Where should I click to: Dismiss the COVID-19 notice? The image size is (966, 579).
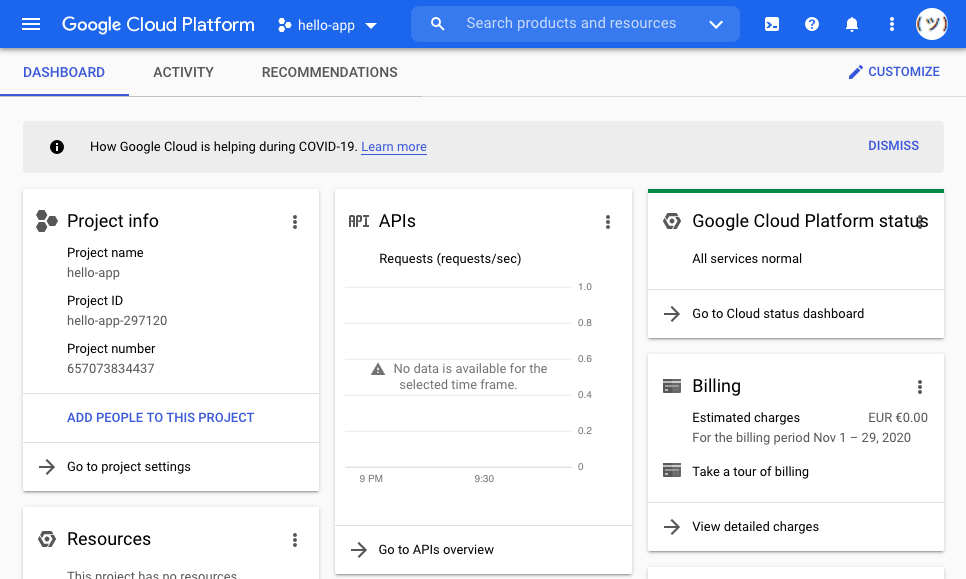click(x=893, y=145)
